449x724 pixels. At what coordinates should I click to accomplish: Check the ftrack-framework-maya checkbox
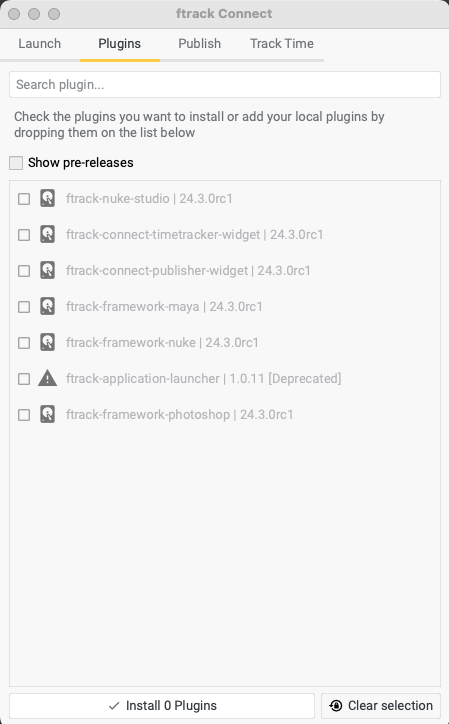(x=24, y=307)
